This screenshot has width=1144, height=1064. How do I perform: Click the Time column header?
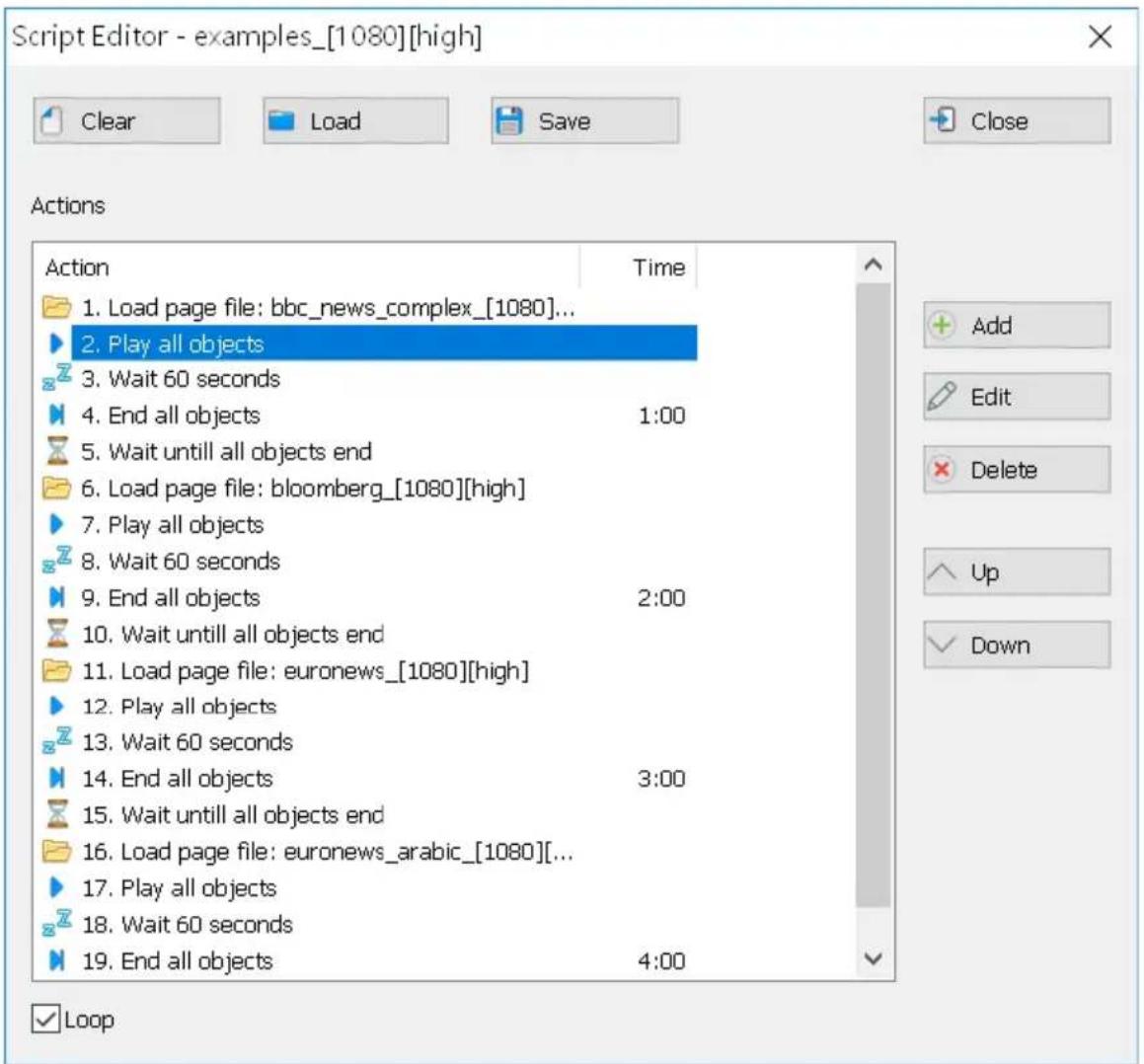pyautogui.click(x=639, y=267)
